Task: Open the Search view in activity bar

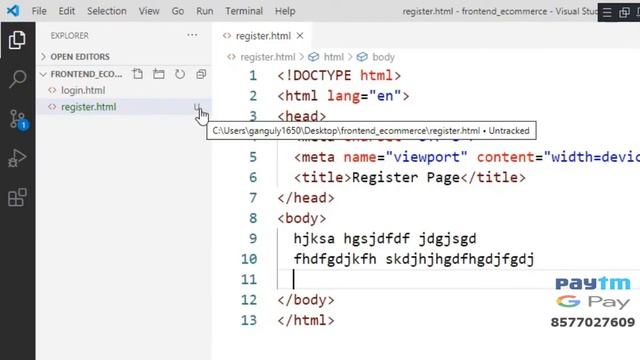Action: tap(17, 79)
